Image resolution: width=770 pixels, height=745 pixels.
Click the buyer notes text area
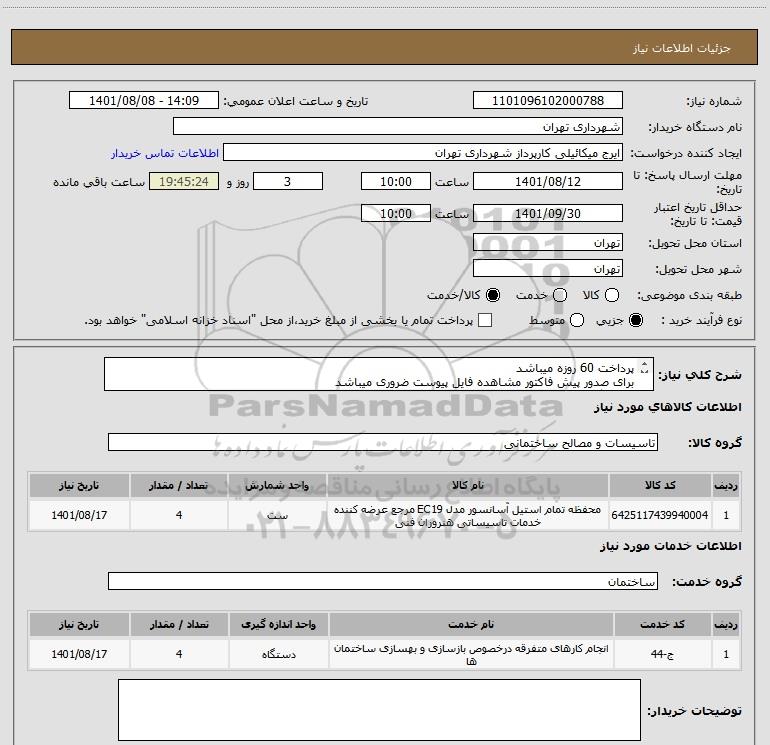(x=379, y=710)
